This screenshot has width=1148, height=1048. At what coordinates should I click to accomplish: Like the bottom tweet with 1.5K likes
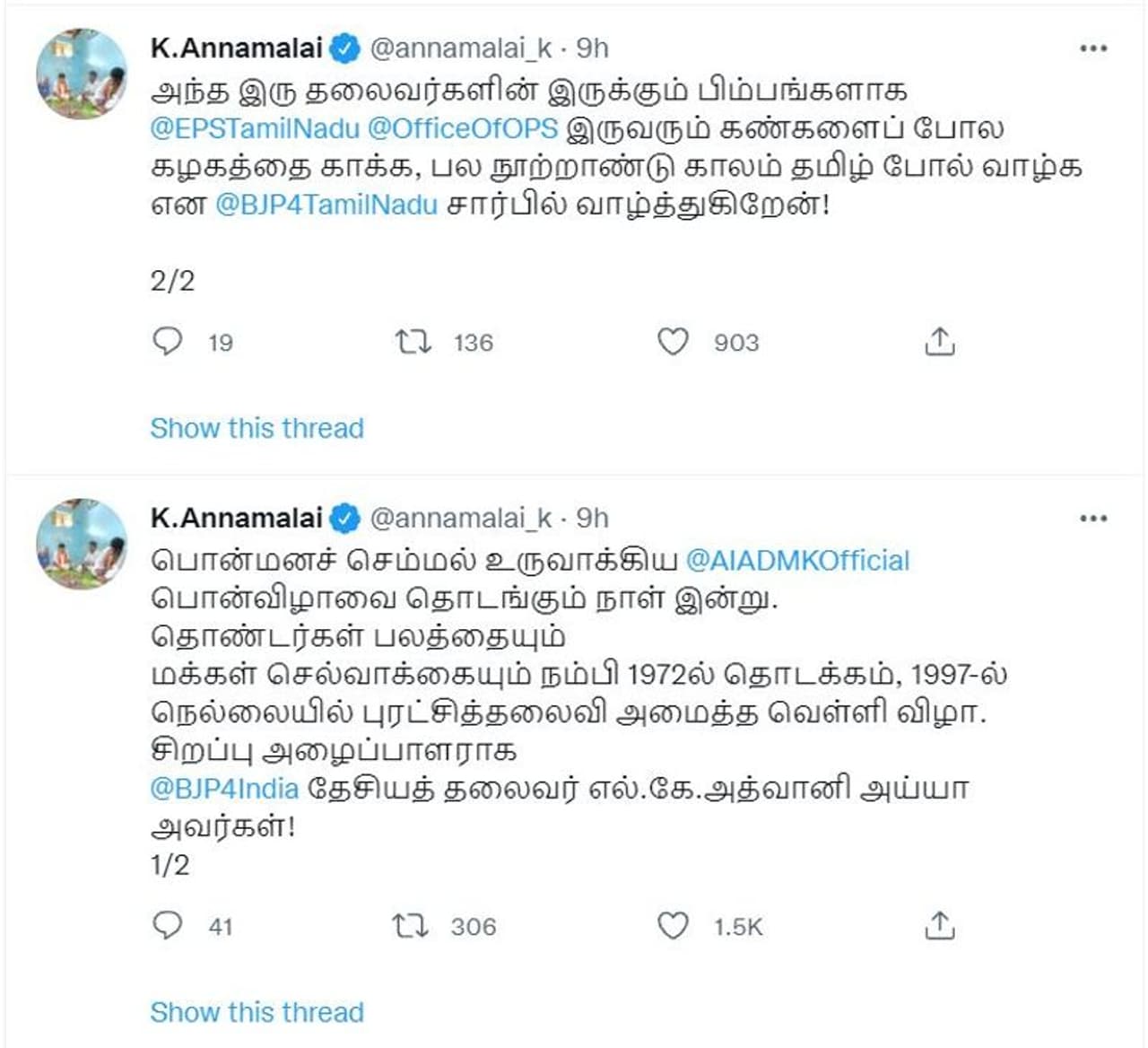coord(673,925)
